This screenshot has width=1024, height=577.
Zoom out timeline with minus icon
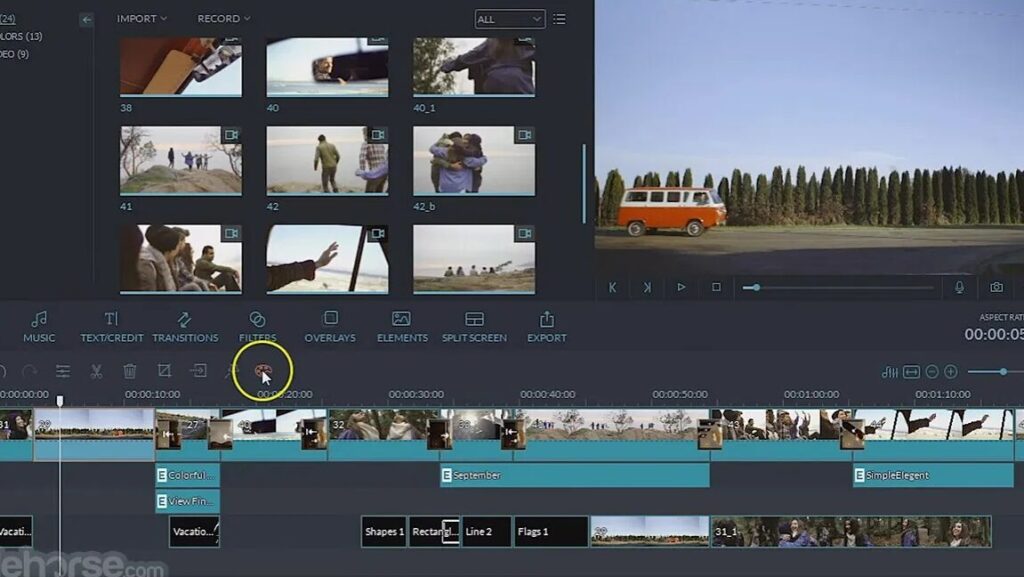[x=932, y=372]
